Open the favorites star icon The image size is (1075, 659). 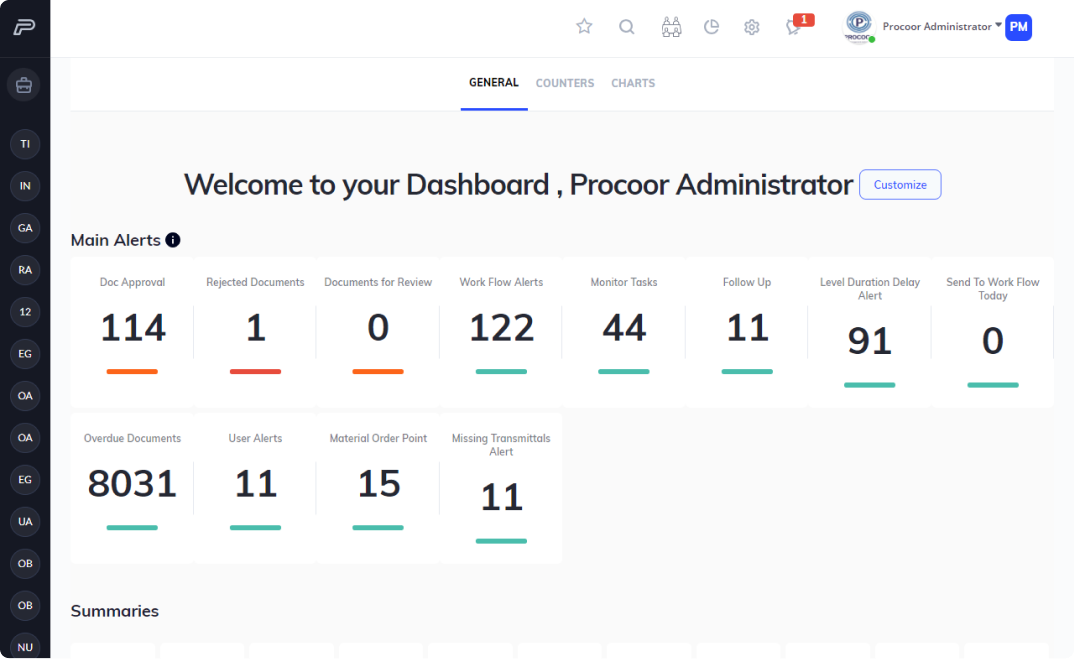tap(584, 27)
